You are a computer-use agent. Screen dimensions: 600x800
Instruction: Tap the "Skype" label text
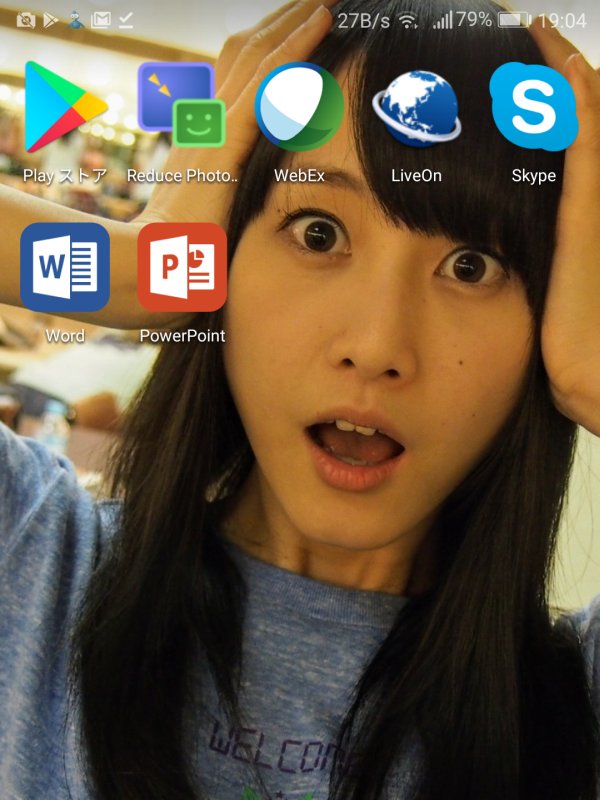pyautogui.click(x=534, y=176)
